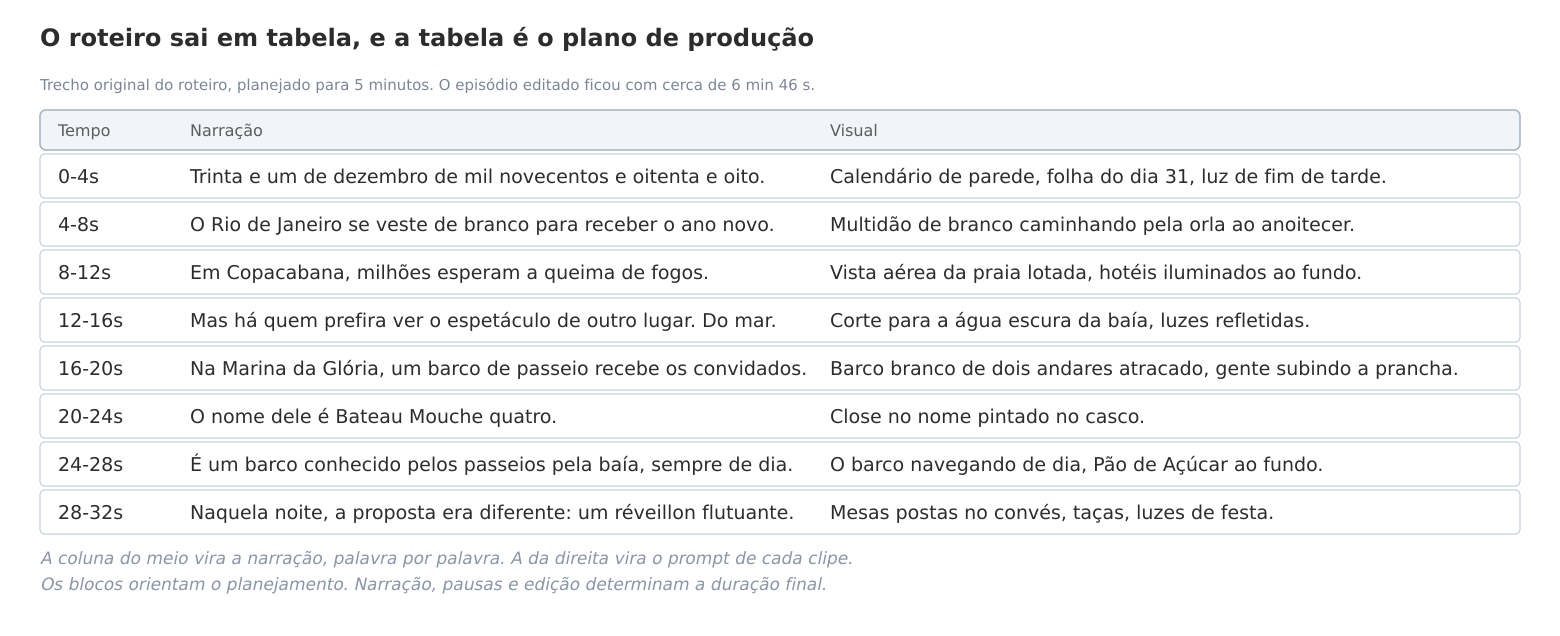Click the Narração column header
Viewport: 1560px width, 636px height.
(x=226, y=130)
